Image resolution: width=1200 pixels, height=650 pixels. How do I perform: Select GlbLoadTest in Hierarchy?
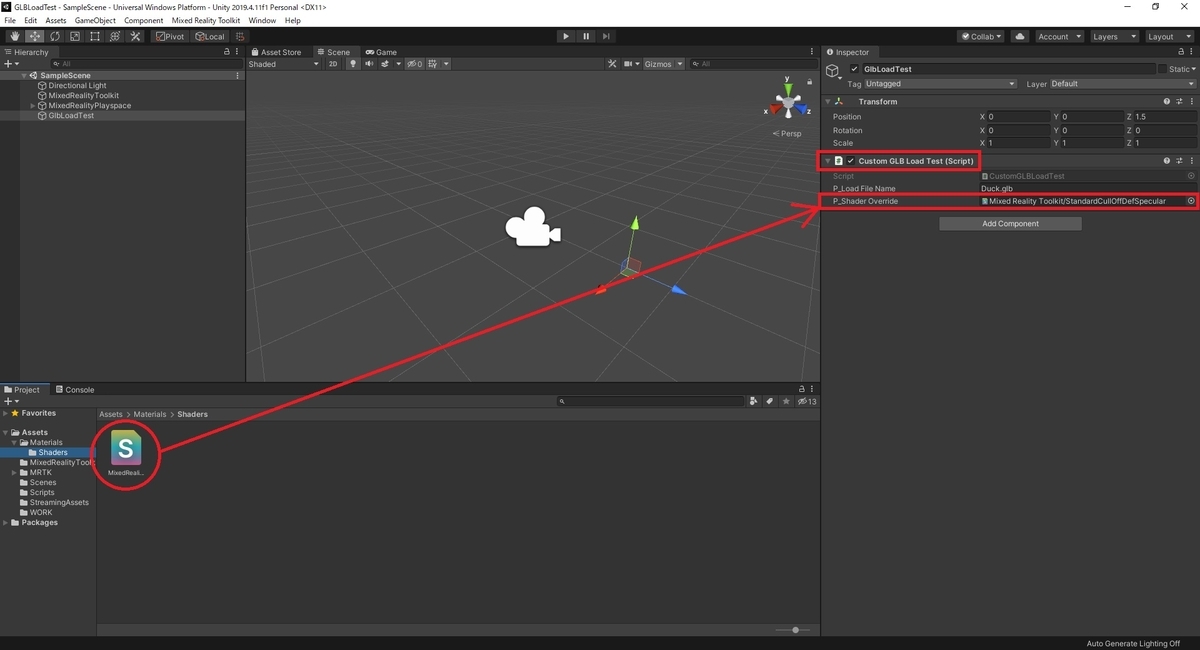71,116
